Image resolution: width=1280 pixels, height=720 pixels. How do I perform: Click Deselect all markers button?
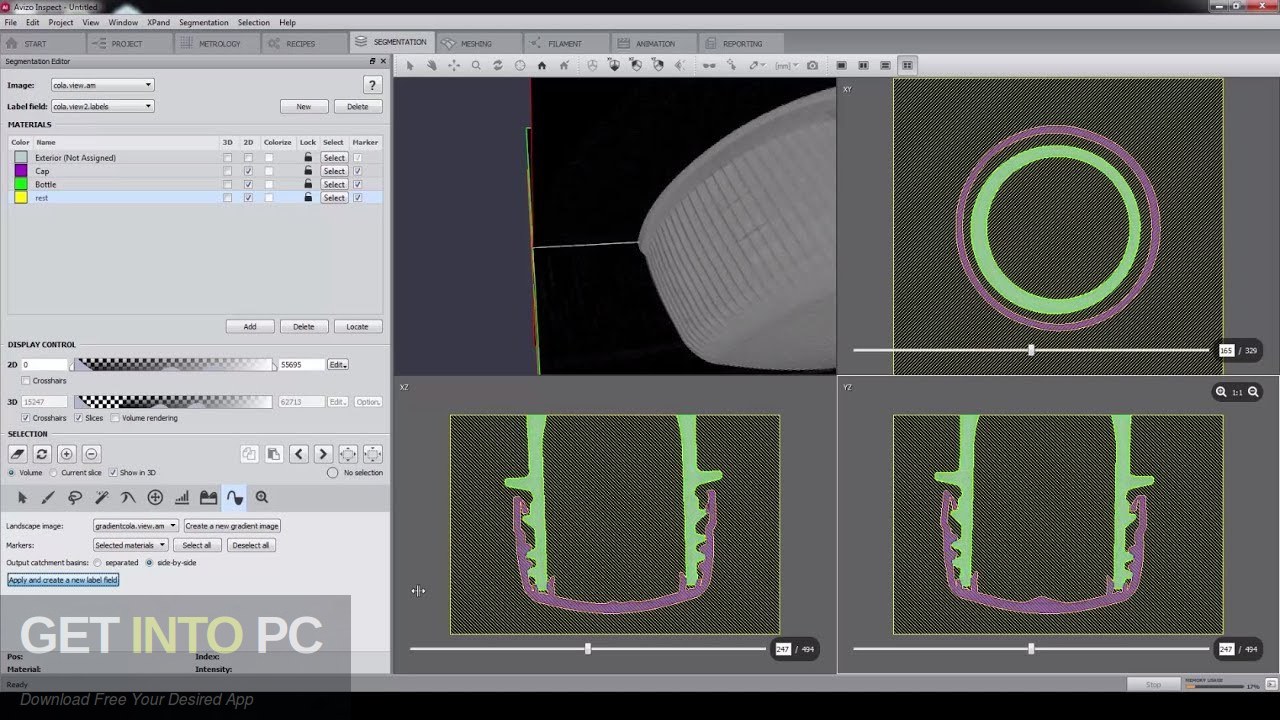point(250,545)
